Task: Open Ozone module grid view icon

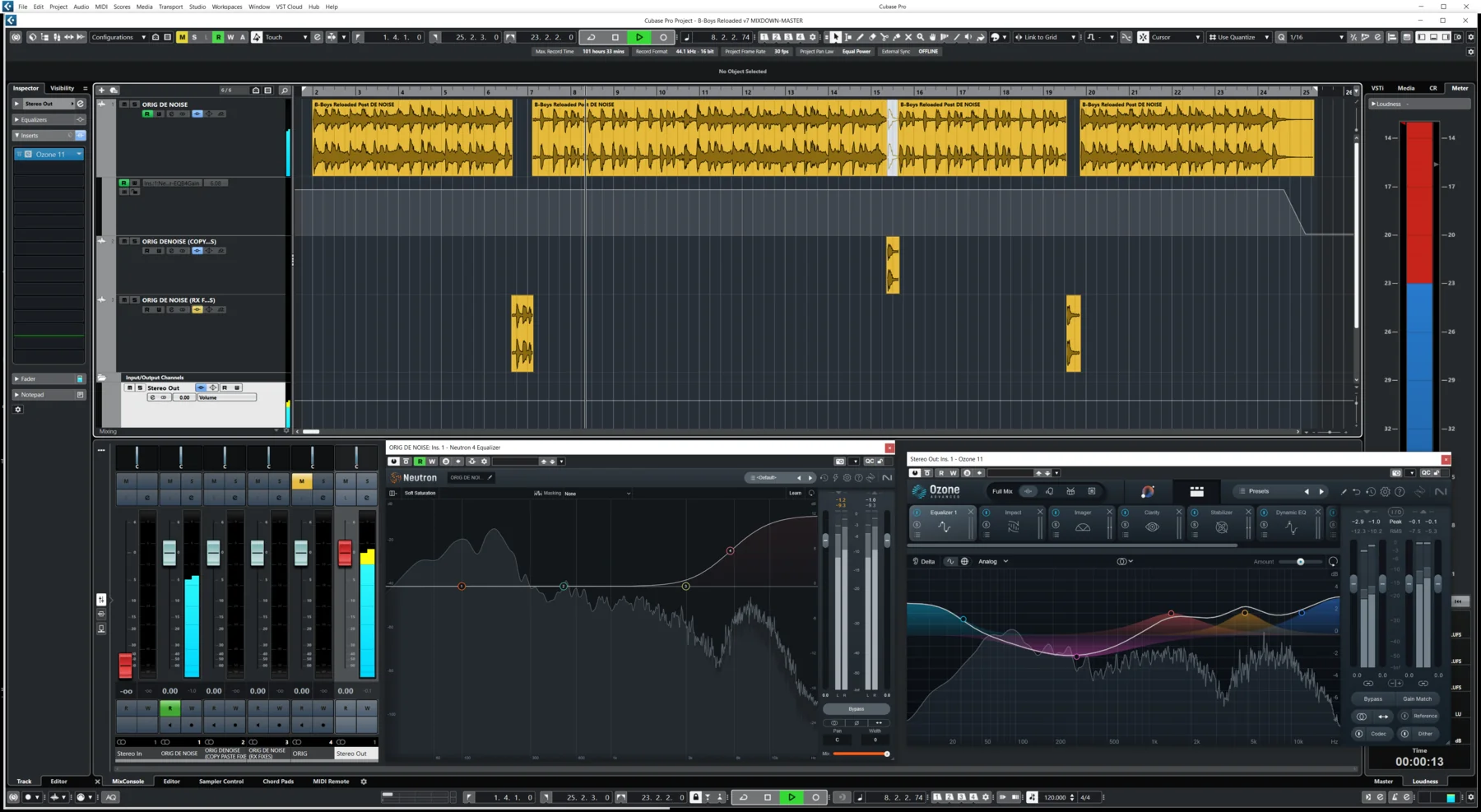Action: point(1196,491)
